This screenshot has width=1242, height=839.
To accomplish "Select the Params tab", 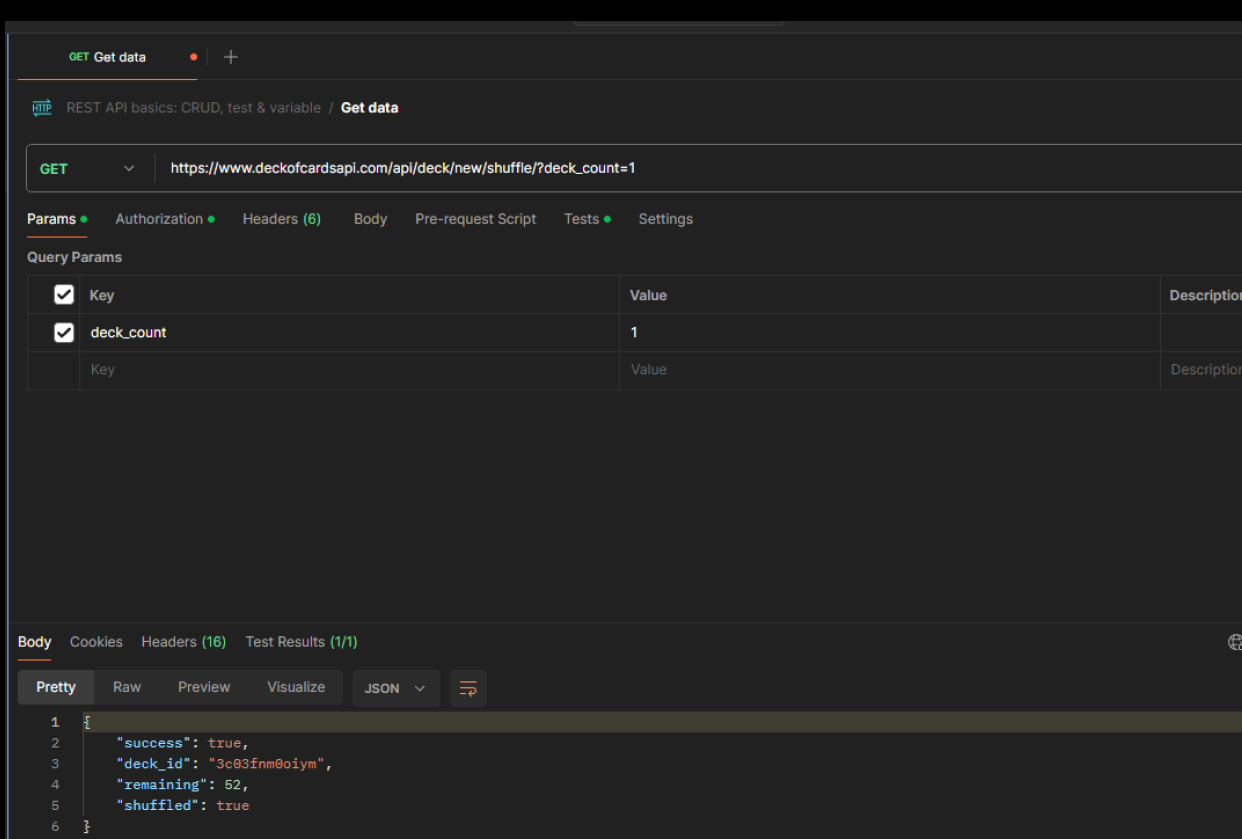I will pos(56,219).
